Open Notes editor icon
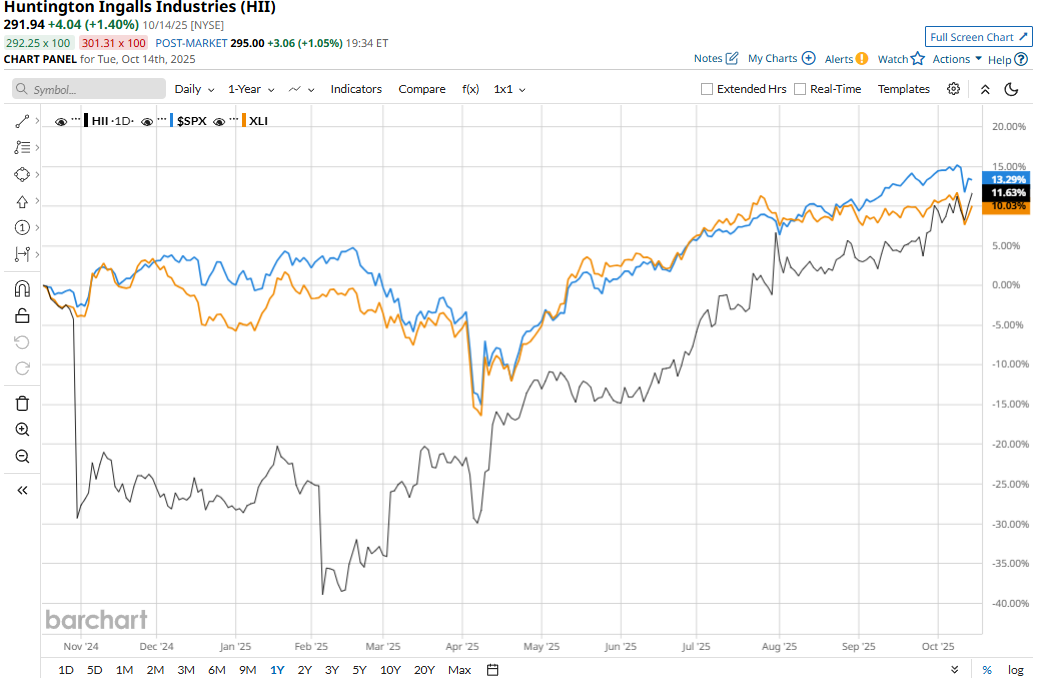 coord(731,58)
